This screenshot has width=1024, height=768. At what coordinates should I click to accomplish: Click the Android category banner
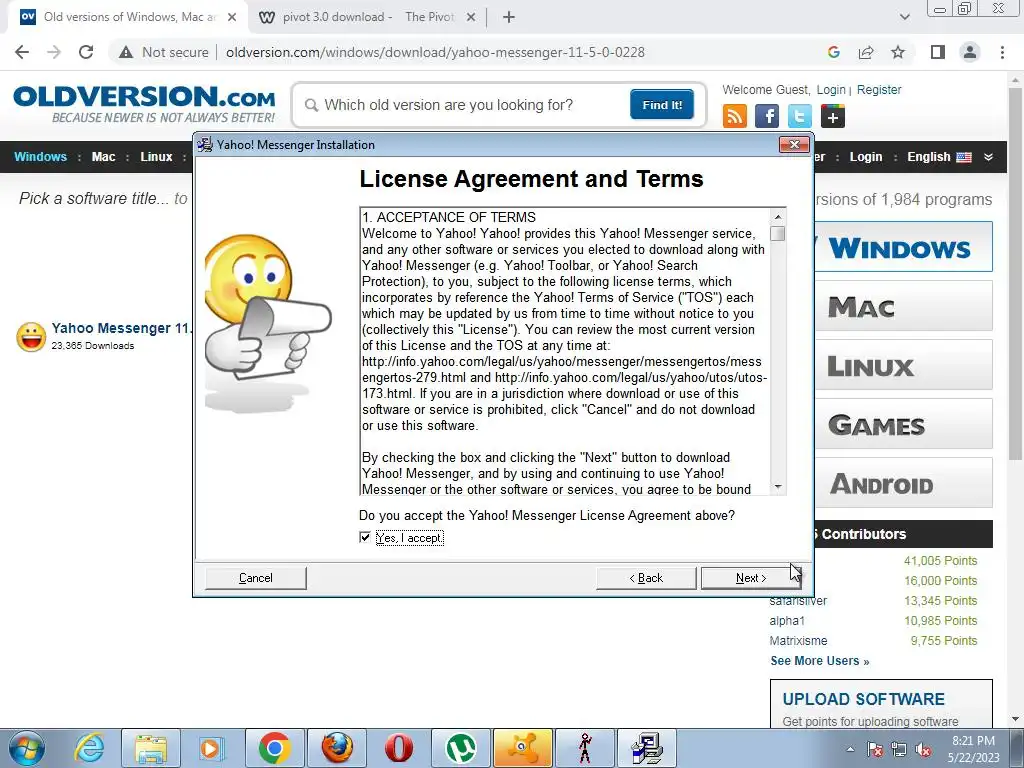[904, 483]
